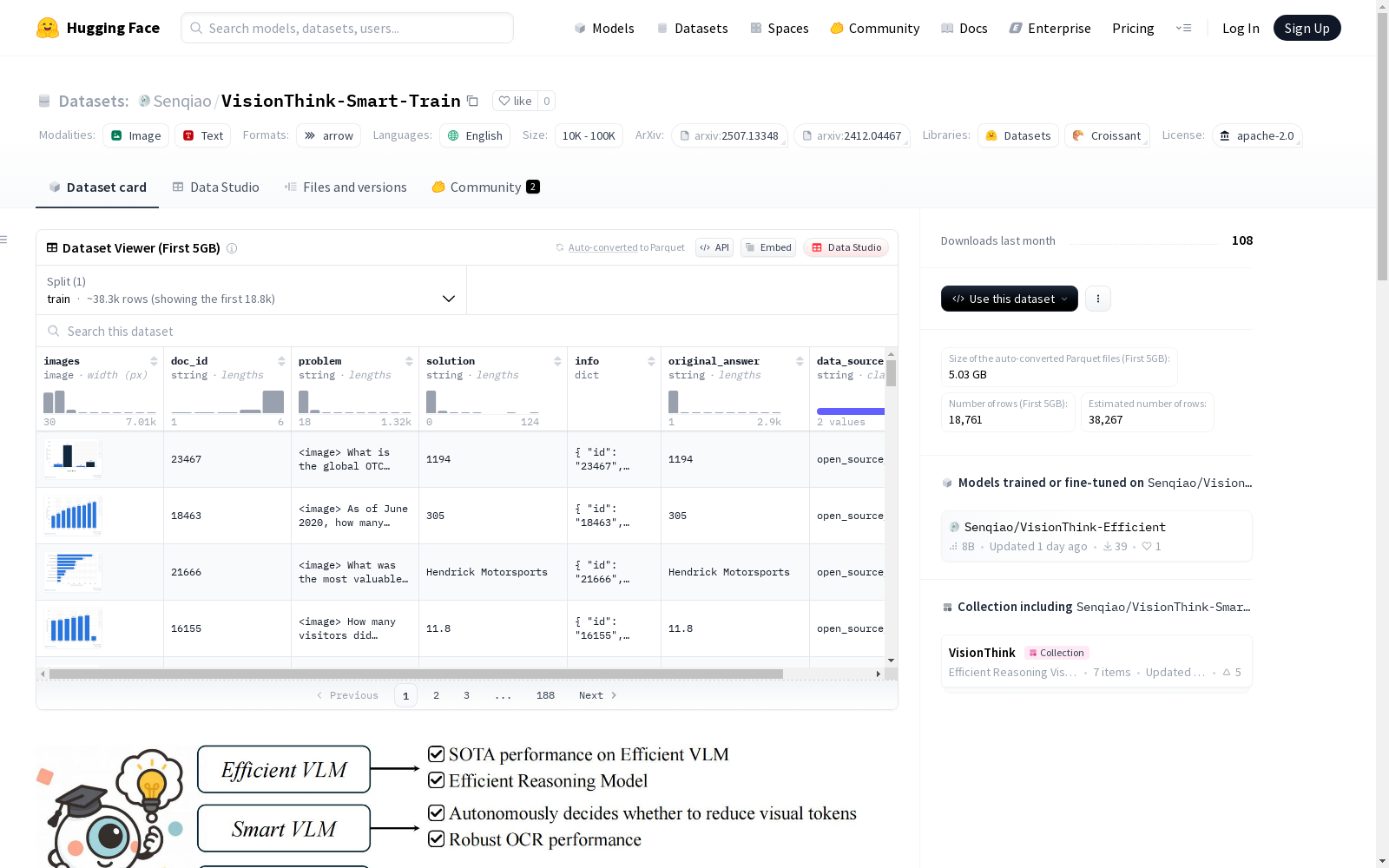
Task: Jump to page 188 of the dataset
Action: [x=545, y=695]
